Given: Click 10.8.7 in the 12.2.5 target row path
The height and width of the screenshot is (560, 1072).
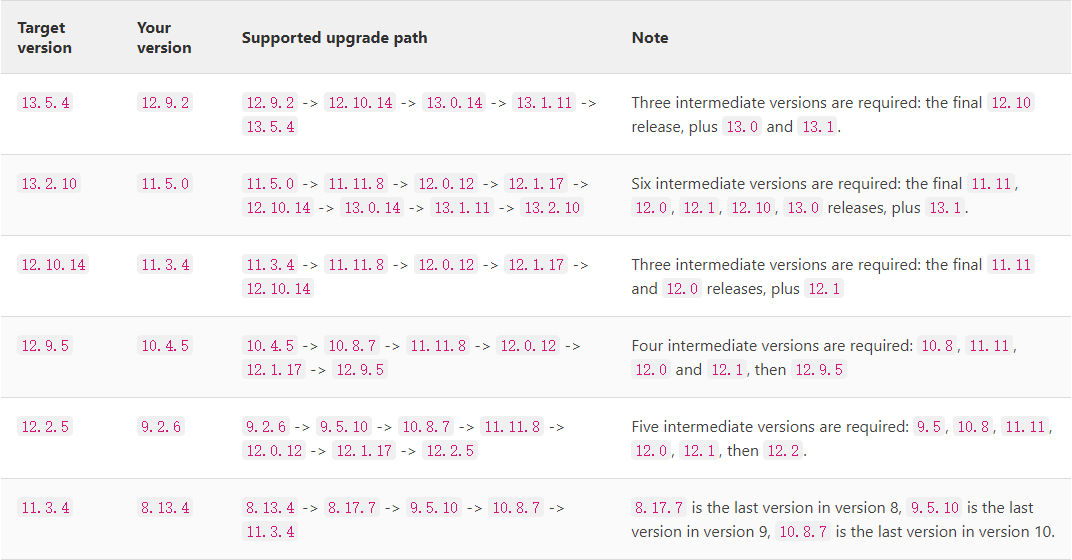Looking at the screenshot, I should [x=425, y=427].
